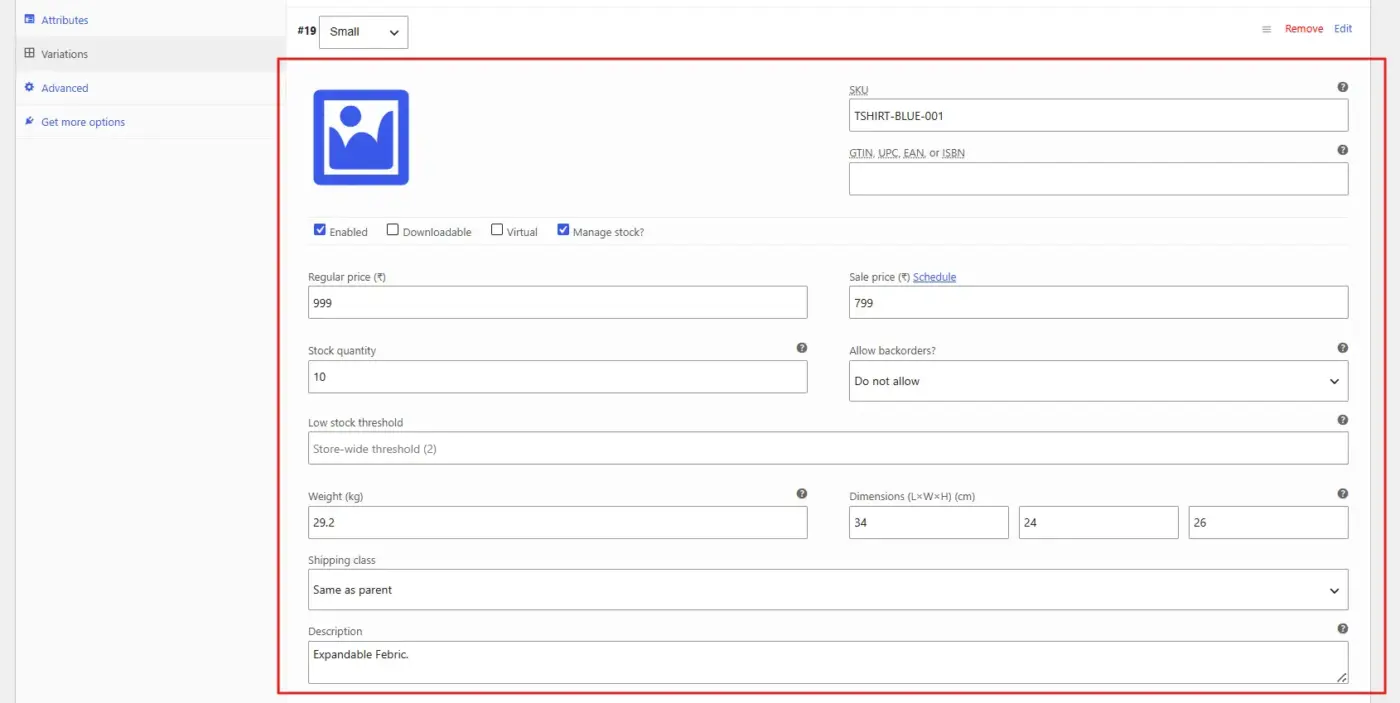Screen dimensions: 1400x703
Task: Click the Stock quantity field
Action: point(557,377)
